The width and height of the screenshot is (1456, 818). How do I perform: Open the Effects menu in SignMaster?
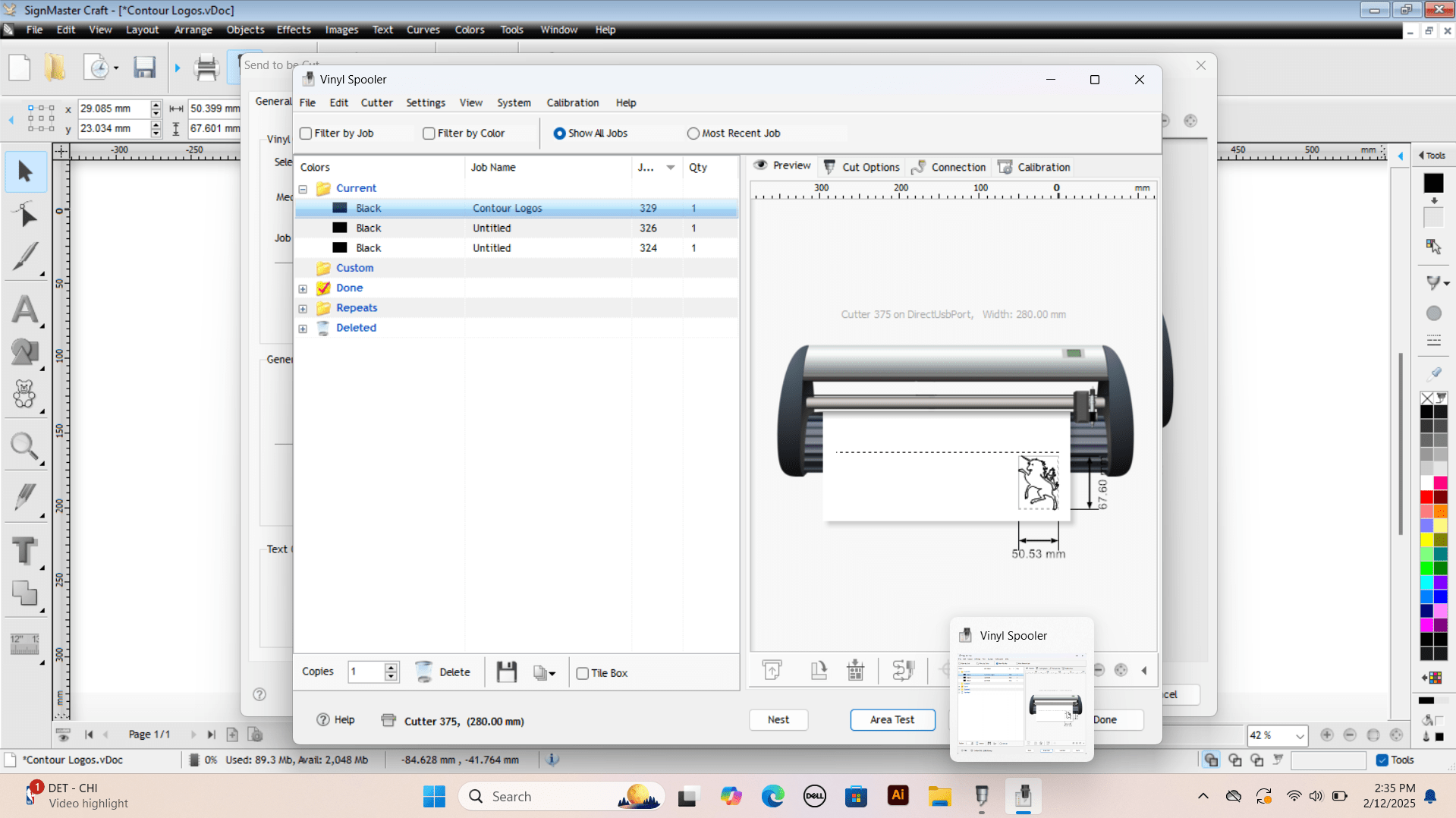pyautogui.click(x=294, y=30)
